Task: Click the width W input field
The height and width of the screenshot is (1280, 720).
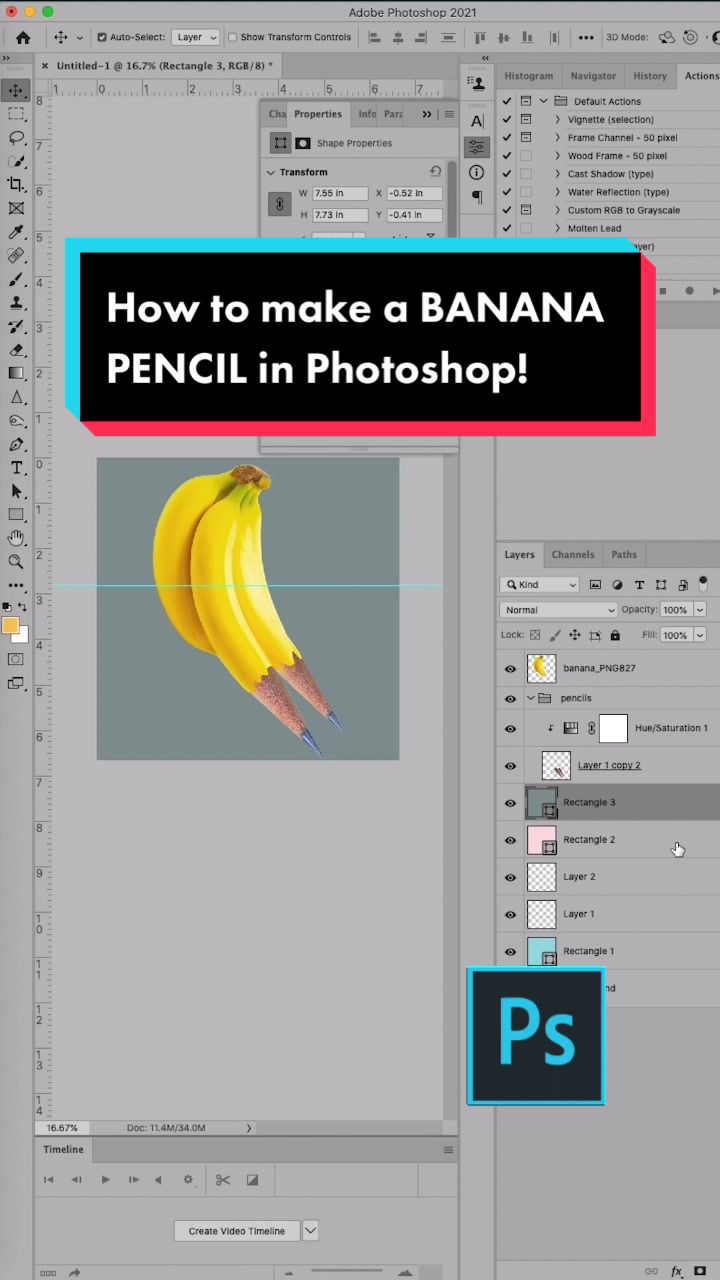Action: click(x=341, y=193)
